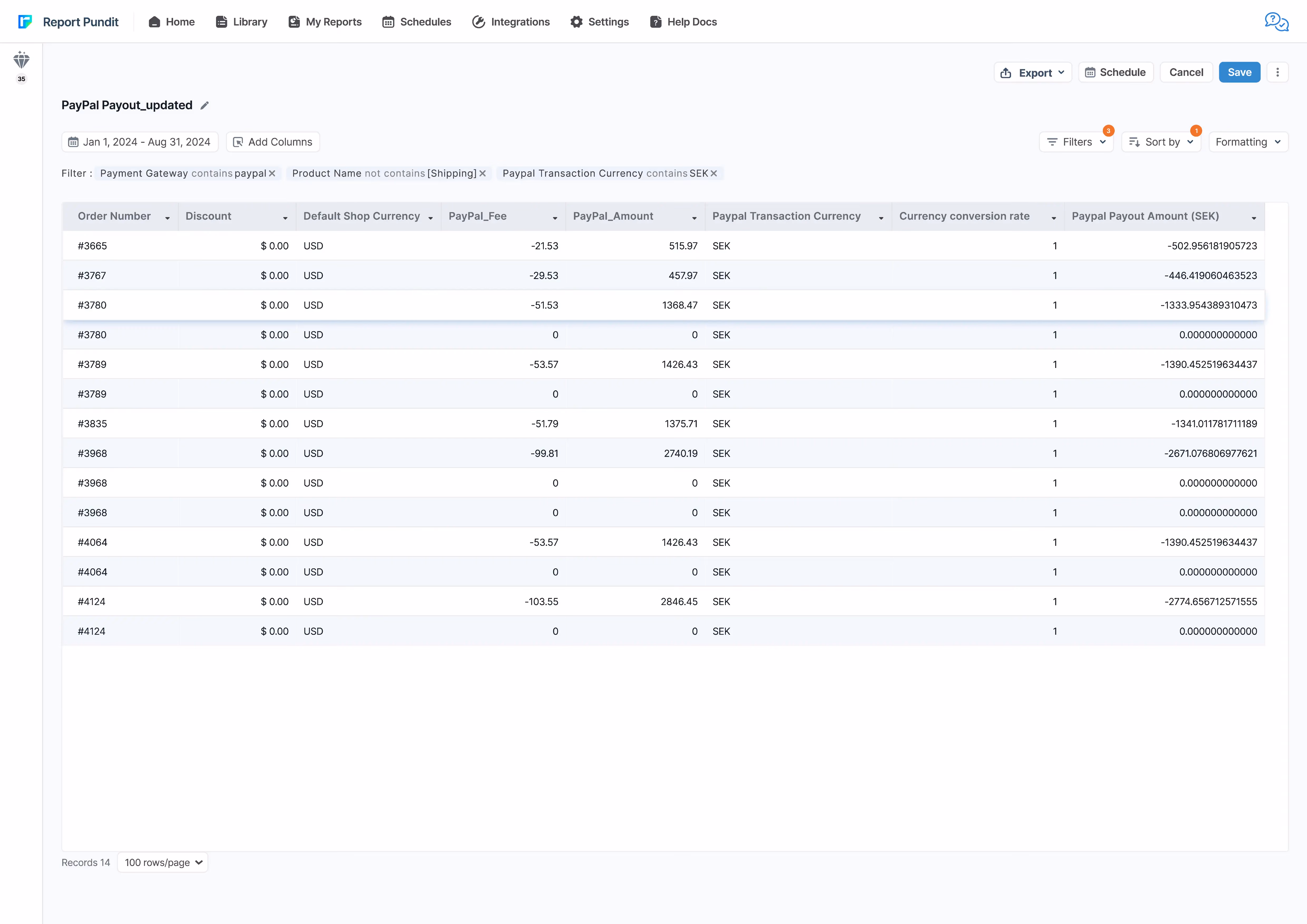Remove the Product Name not contains filter
Image resolution: width=1307 pixels, height=924 pixels.
[x=482, y=174]
